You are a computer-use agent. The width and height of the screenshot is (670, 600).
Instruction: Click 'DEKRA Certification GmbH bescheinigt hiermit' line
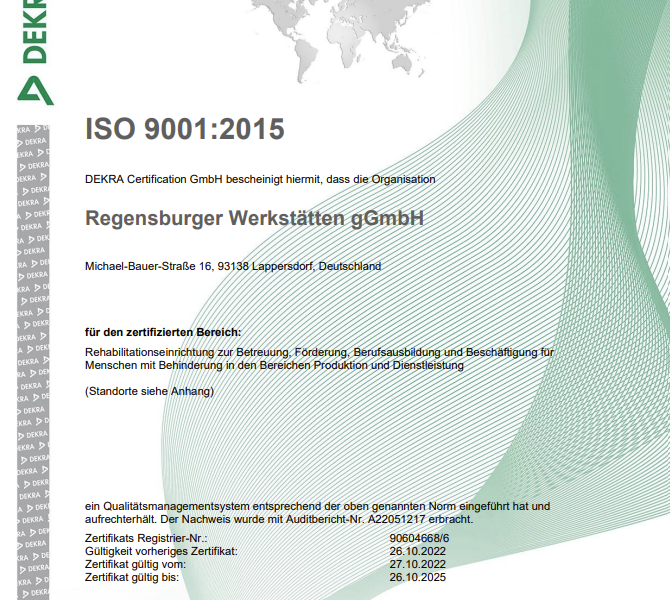click(260, 179)
